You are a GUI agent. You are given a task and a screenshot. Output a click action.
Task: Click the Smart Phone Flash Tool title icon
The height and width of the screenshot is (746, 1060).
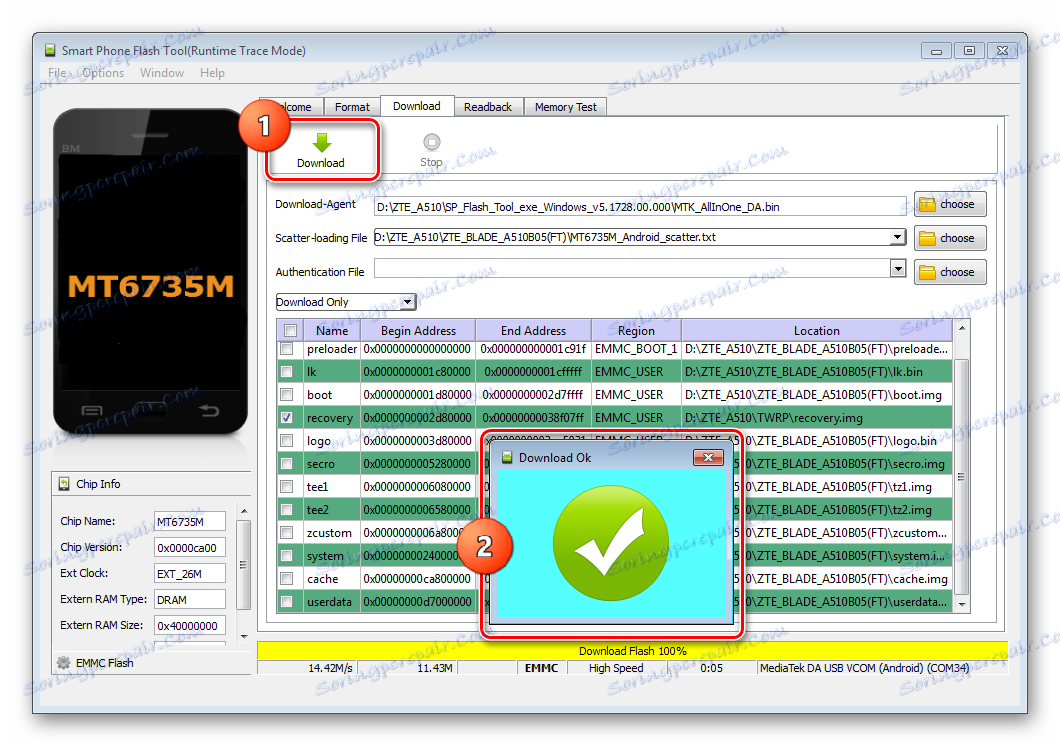coord(50,51)
